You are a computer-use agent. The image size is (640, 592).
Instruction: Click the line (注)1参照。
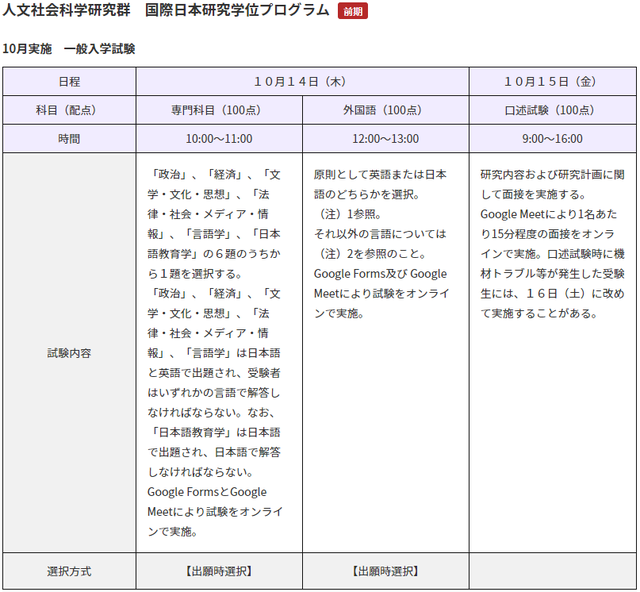(x=347, y=214)
